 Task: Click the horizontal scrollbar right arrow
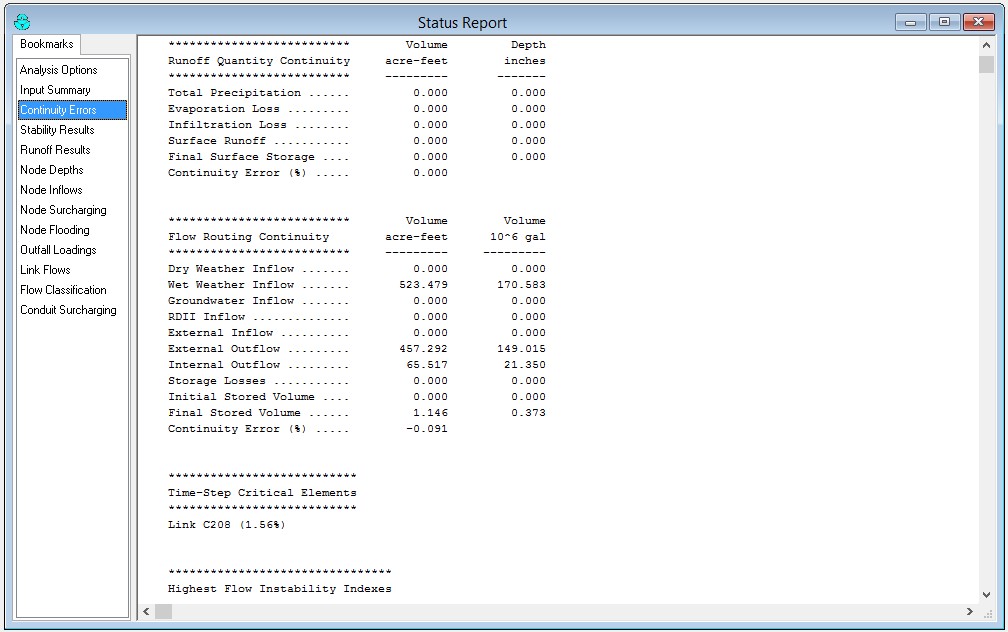click(x=969, y=611)
